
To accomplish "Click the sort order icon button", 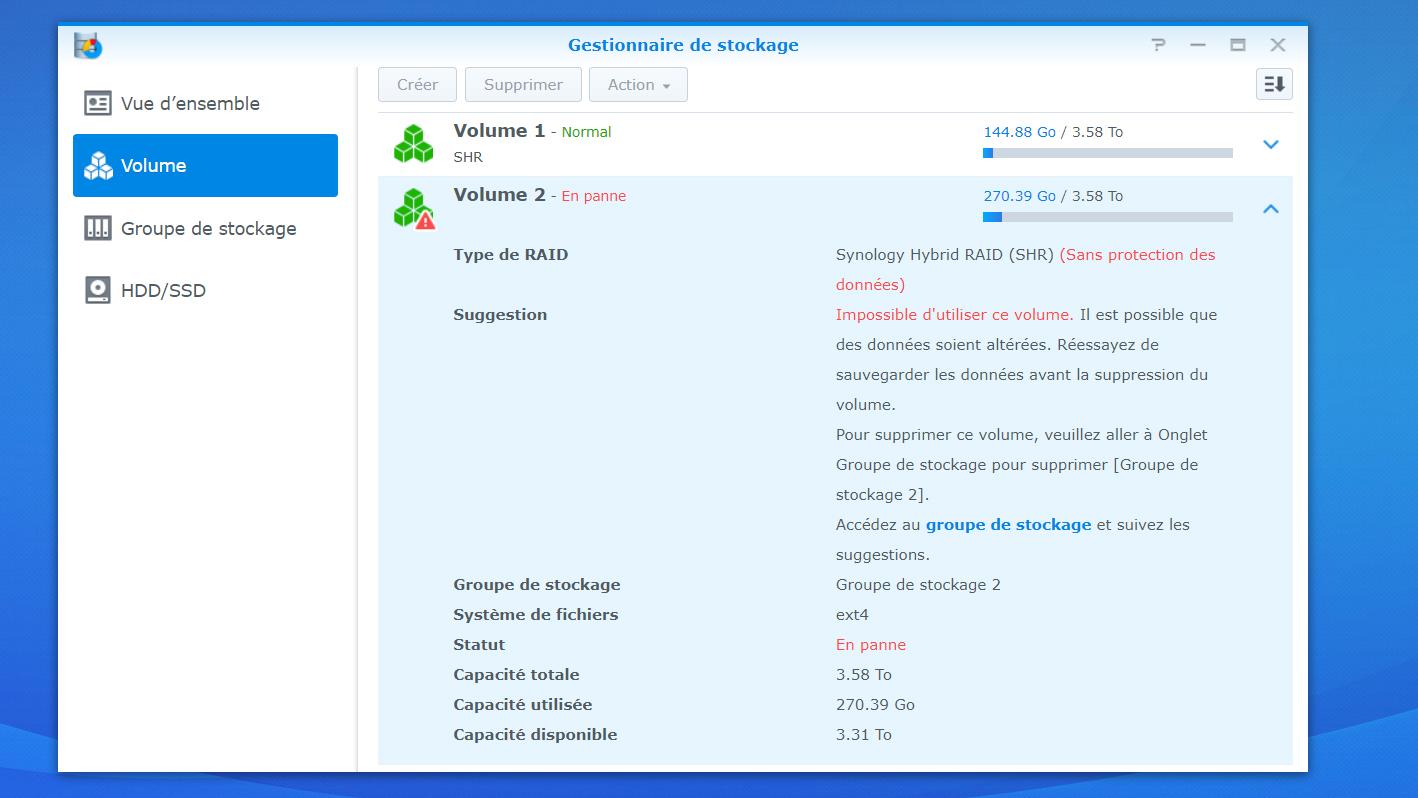I will pos(1274,85).
